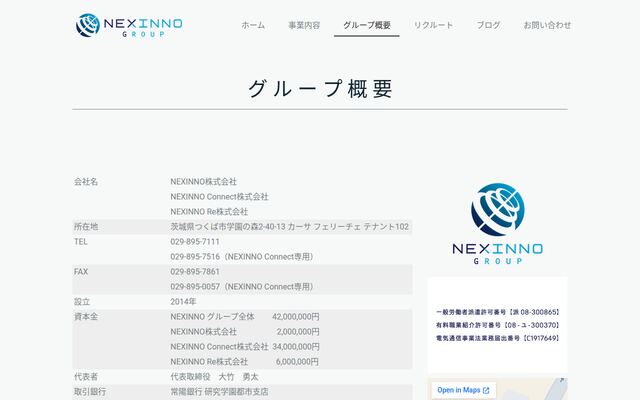This screenshot has height=400, width=640.
Task: Click the 一般労働者派遣許可番号 line
Action: click(498, 312)
